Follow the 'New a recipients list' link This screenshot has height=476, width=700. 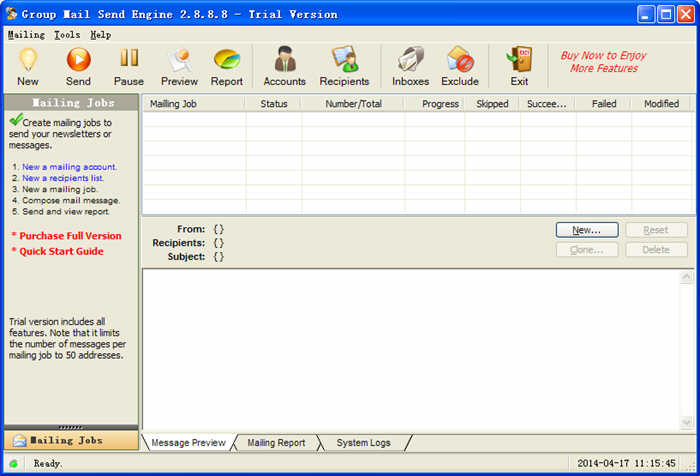point(62,178)
